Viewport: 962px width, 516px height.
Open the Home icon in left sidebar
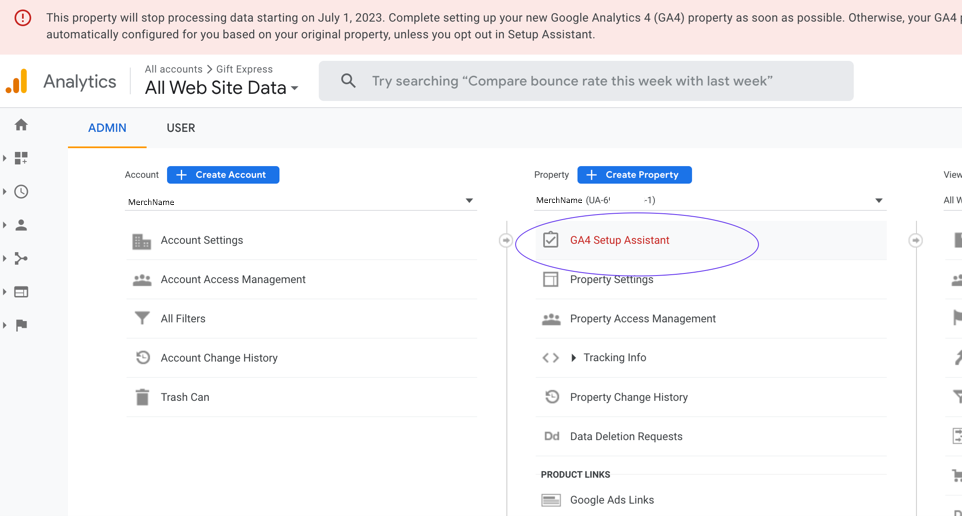[x=21, y=125]
